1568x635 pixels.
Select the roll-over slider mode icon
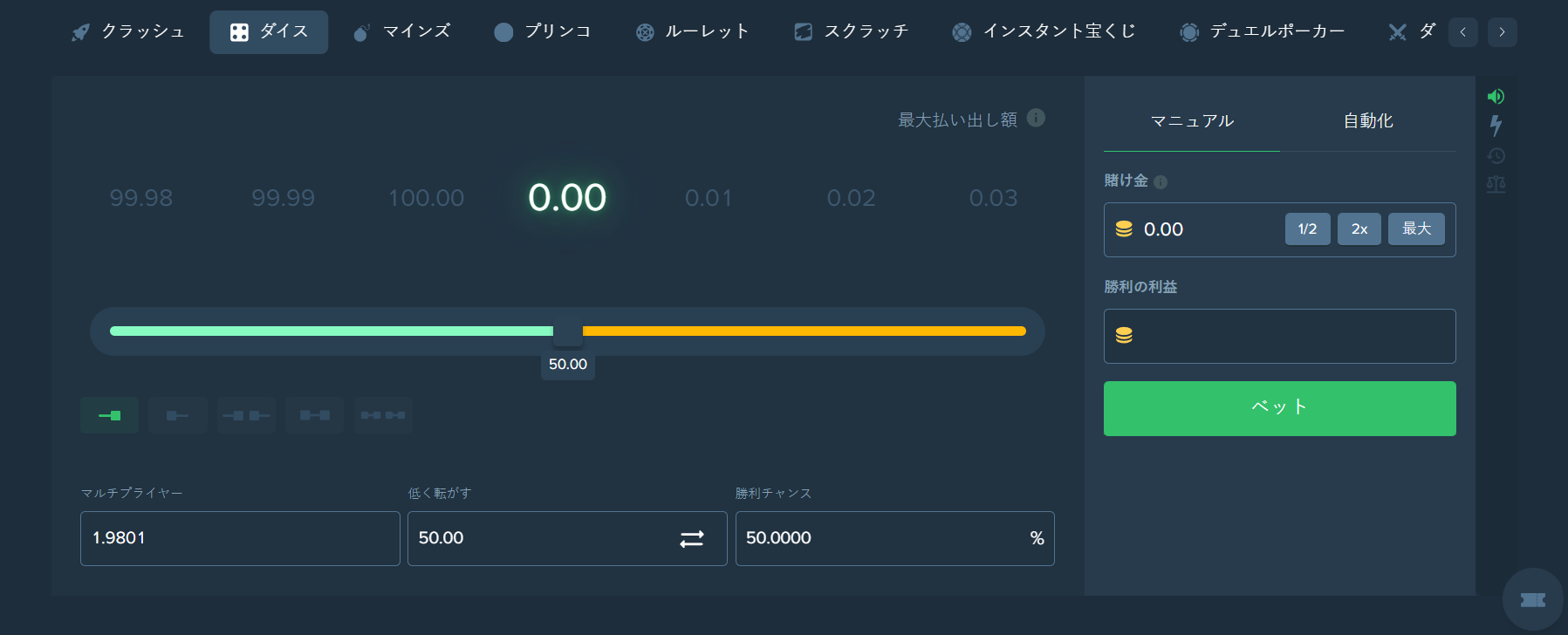177,415
